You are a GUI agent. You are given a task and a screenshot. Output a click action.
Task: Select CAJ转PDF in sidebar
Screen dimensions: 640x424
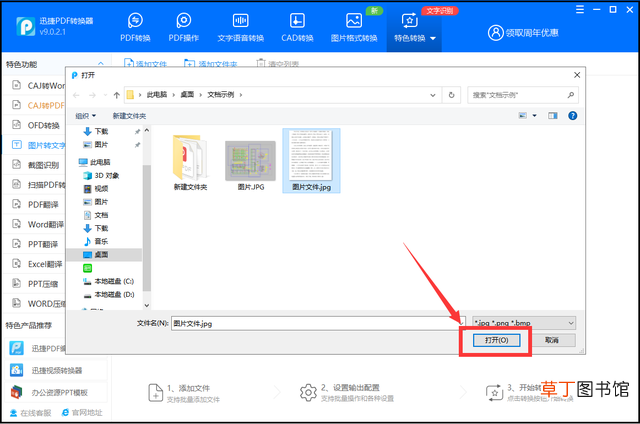click(x=39, y=105)
